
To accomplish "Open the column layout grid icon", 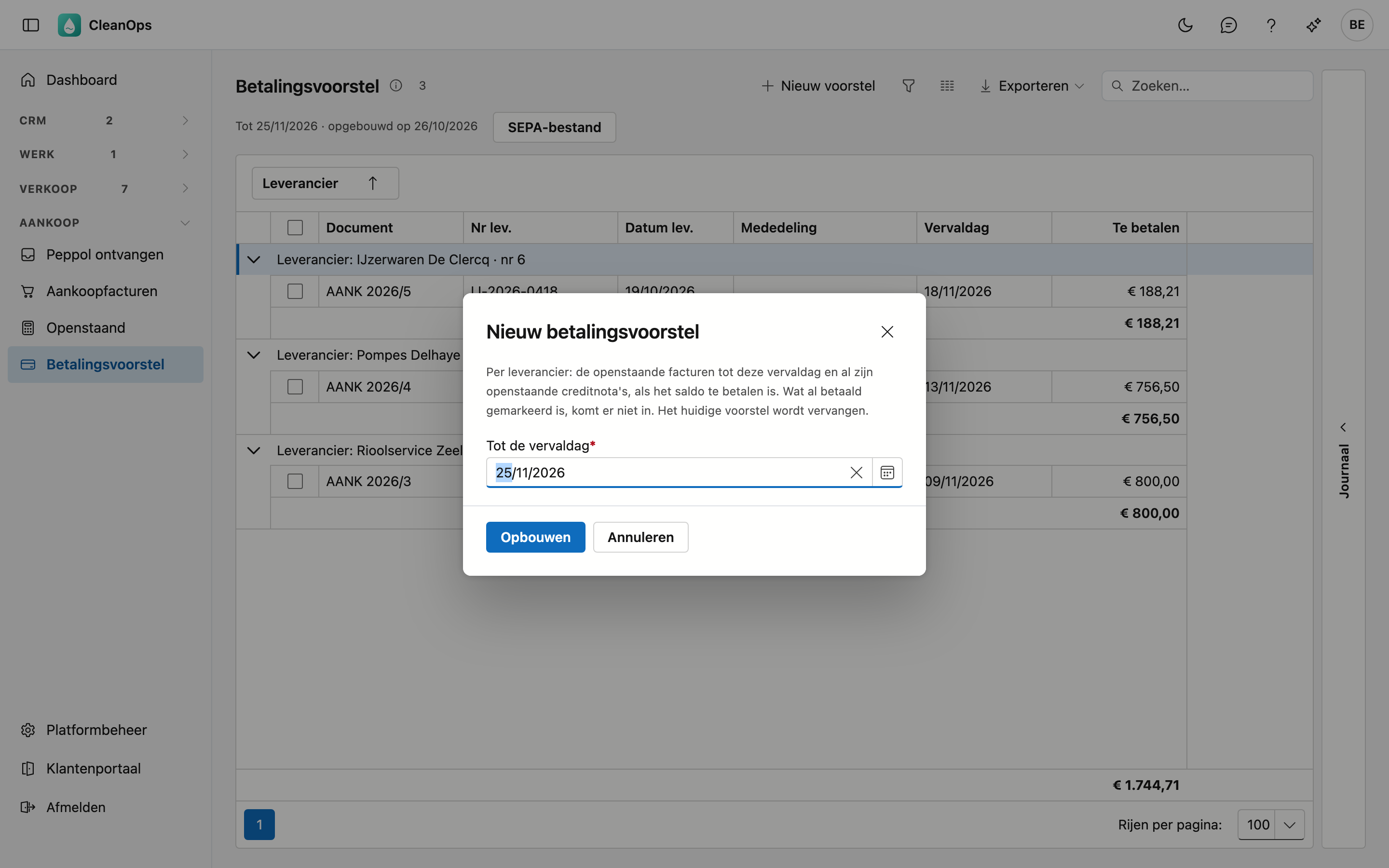I will (x=947, y=86).
